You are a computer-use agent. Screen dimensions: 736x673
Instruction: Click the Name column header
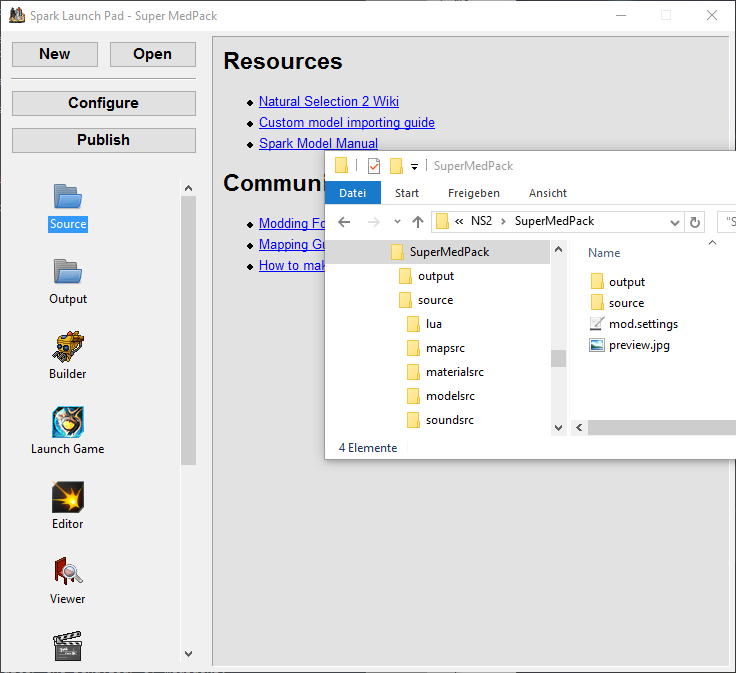point(604,253)
